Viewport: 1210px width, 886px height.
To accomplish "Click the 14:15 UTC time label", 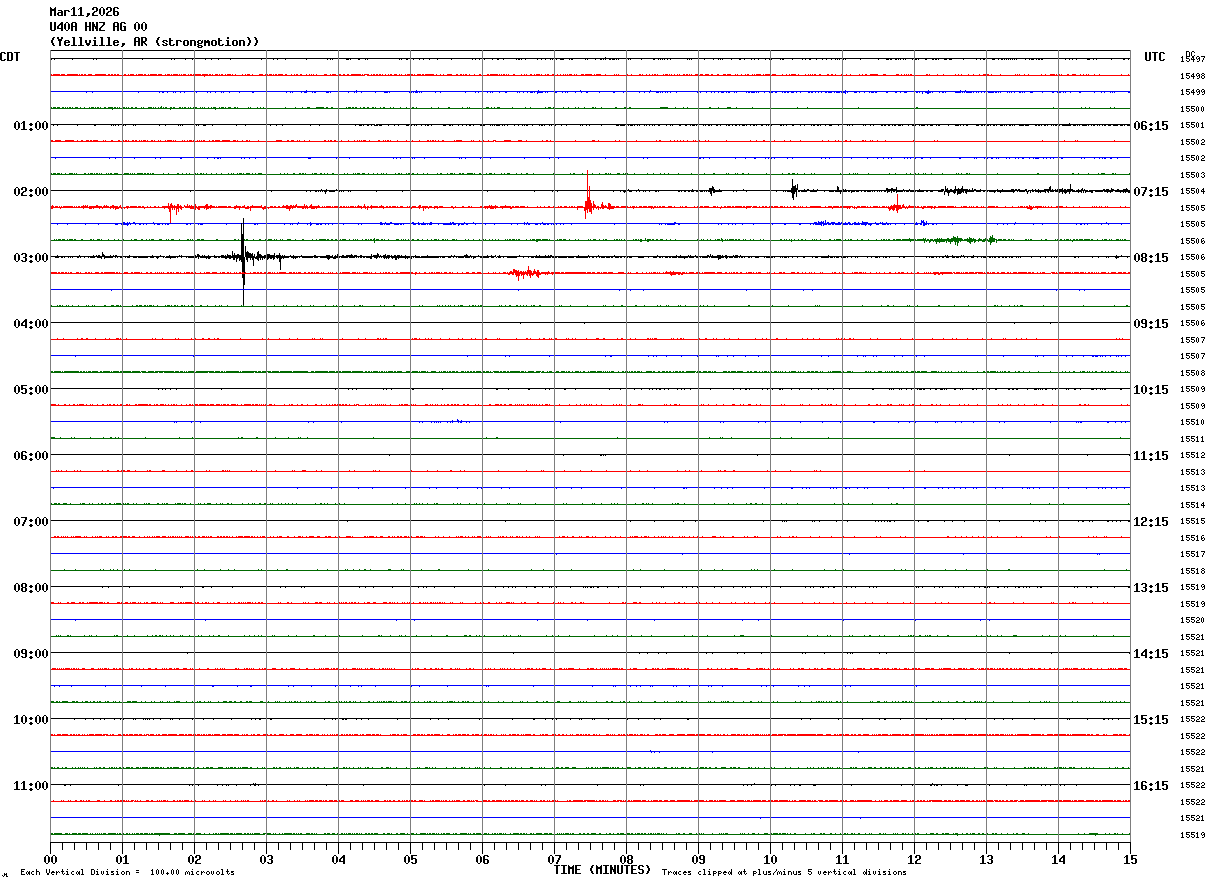I will pos(1150,654).
